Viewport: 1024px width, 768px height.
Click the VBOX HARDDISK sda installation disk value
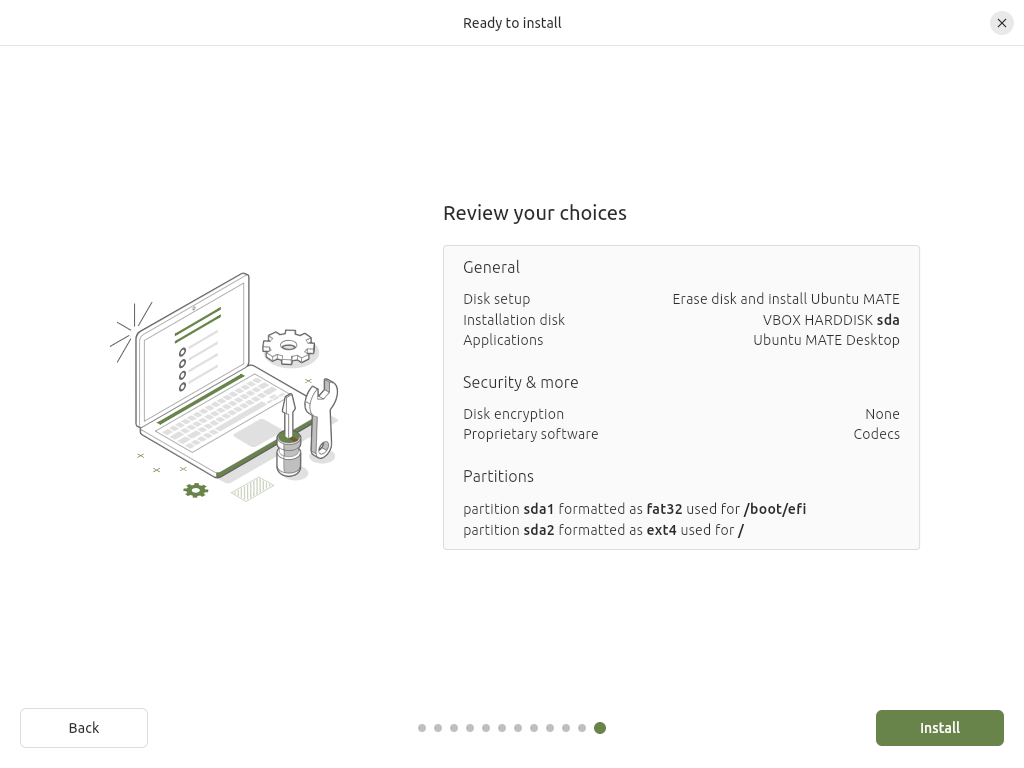coord(831,320)
